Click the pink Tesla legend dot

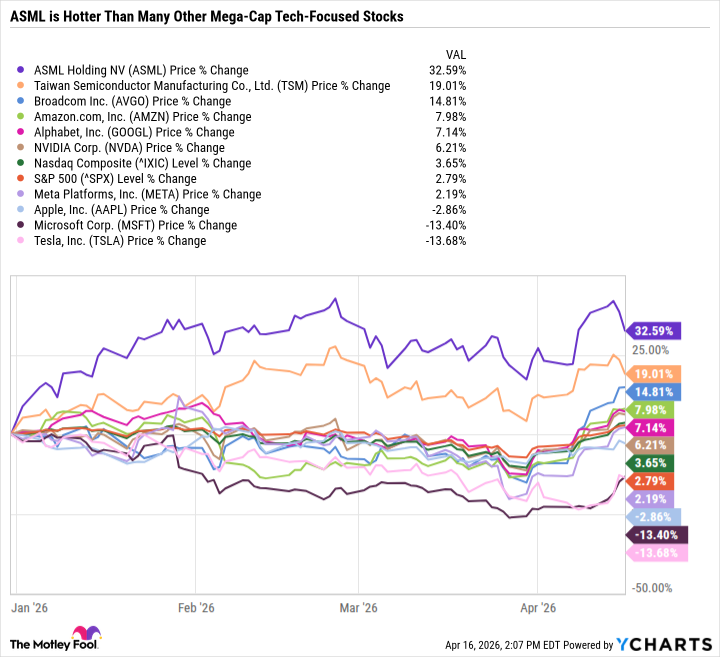point(23,241)
